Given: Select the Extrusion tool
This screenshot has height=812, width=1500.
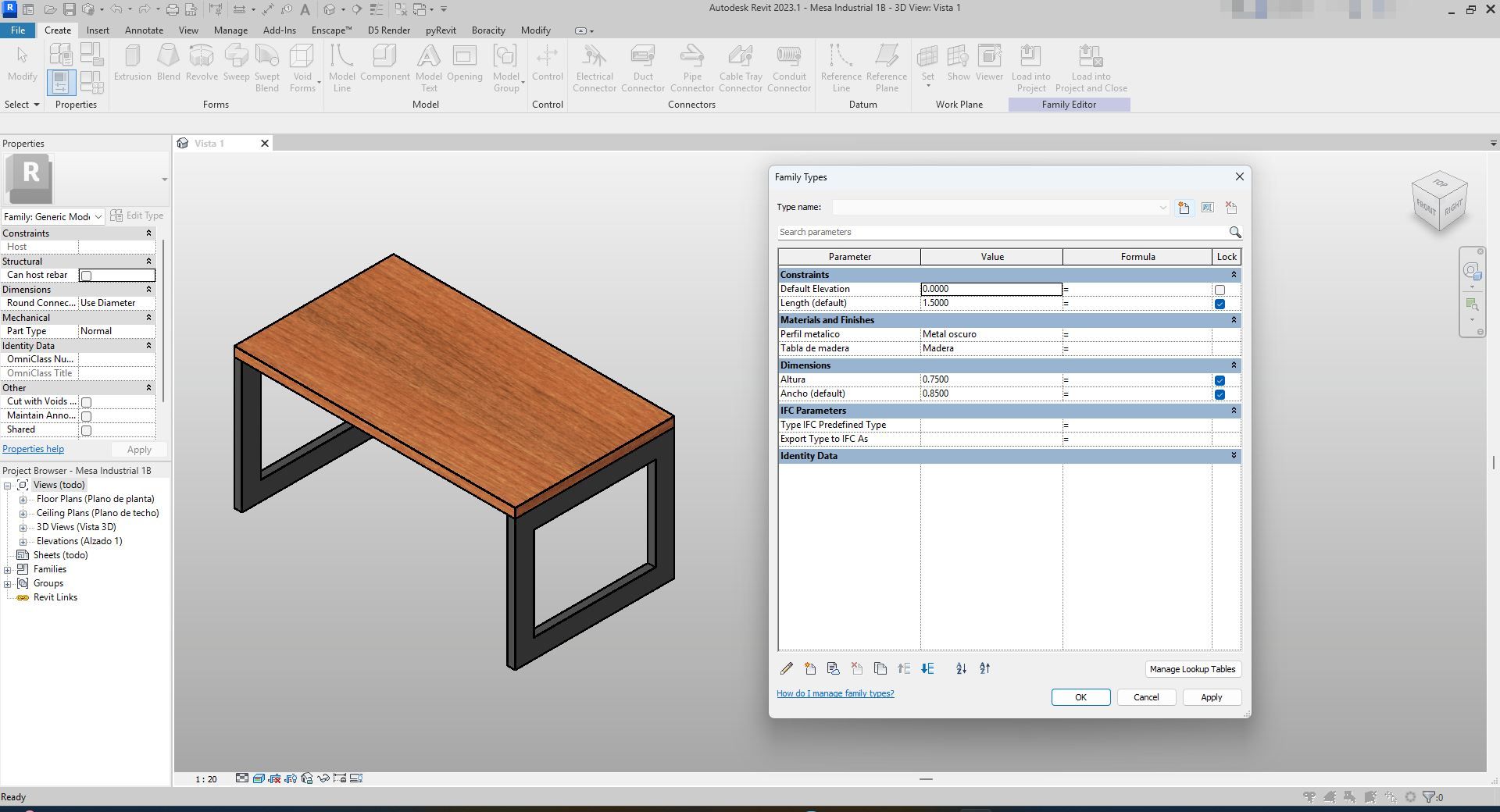Looking at the screenshot, I should (x=132, y=62).
